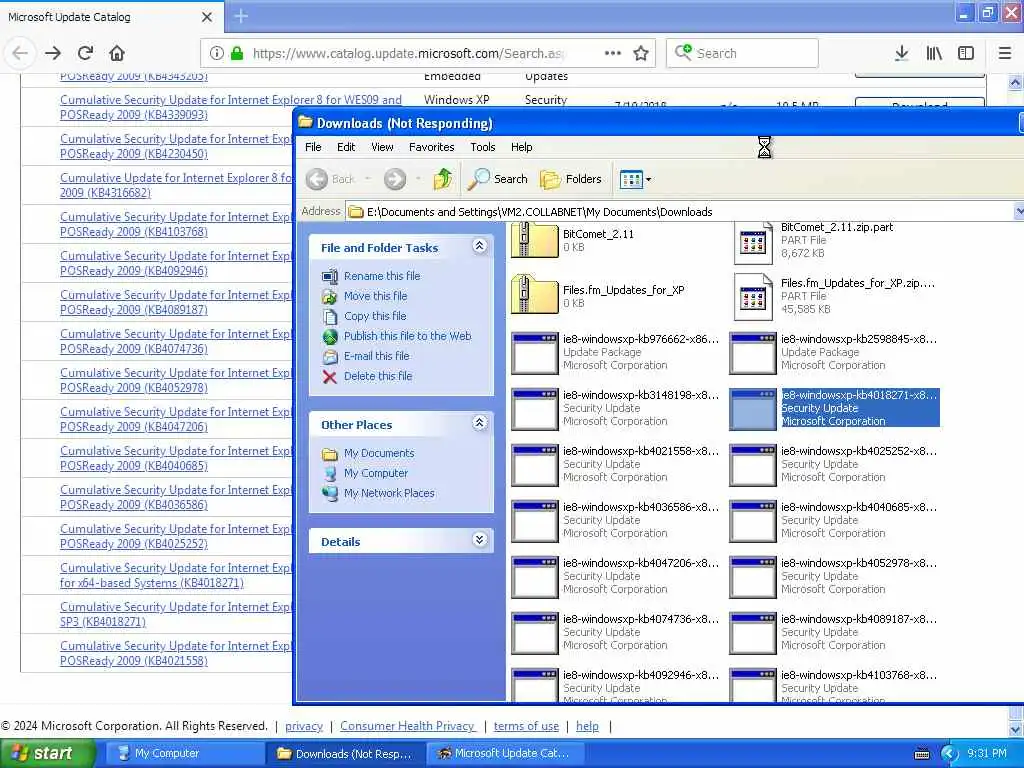1024x768 pixels.
Task: Click Delete this file
Action: (x=378, y=376)
